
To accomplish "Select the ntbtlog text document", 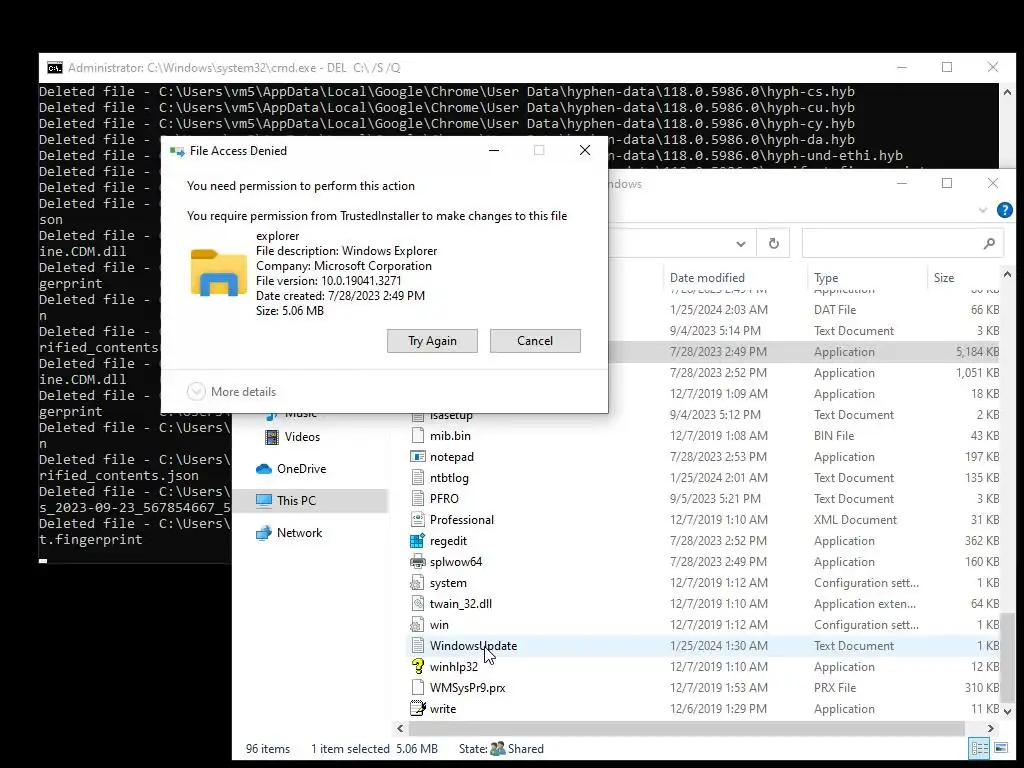I will 449,477.
